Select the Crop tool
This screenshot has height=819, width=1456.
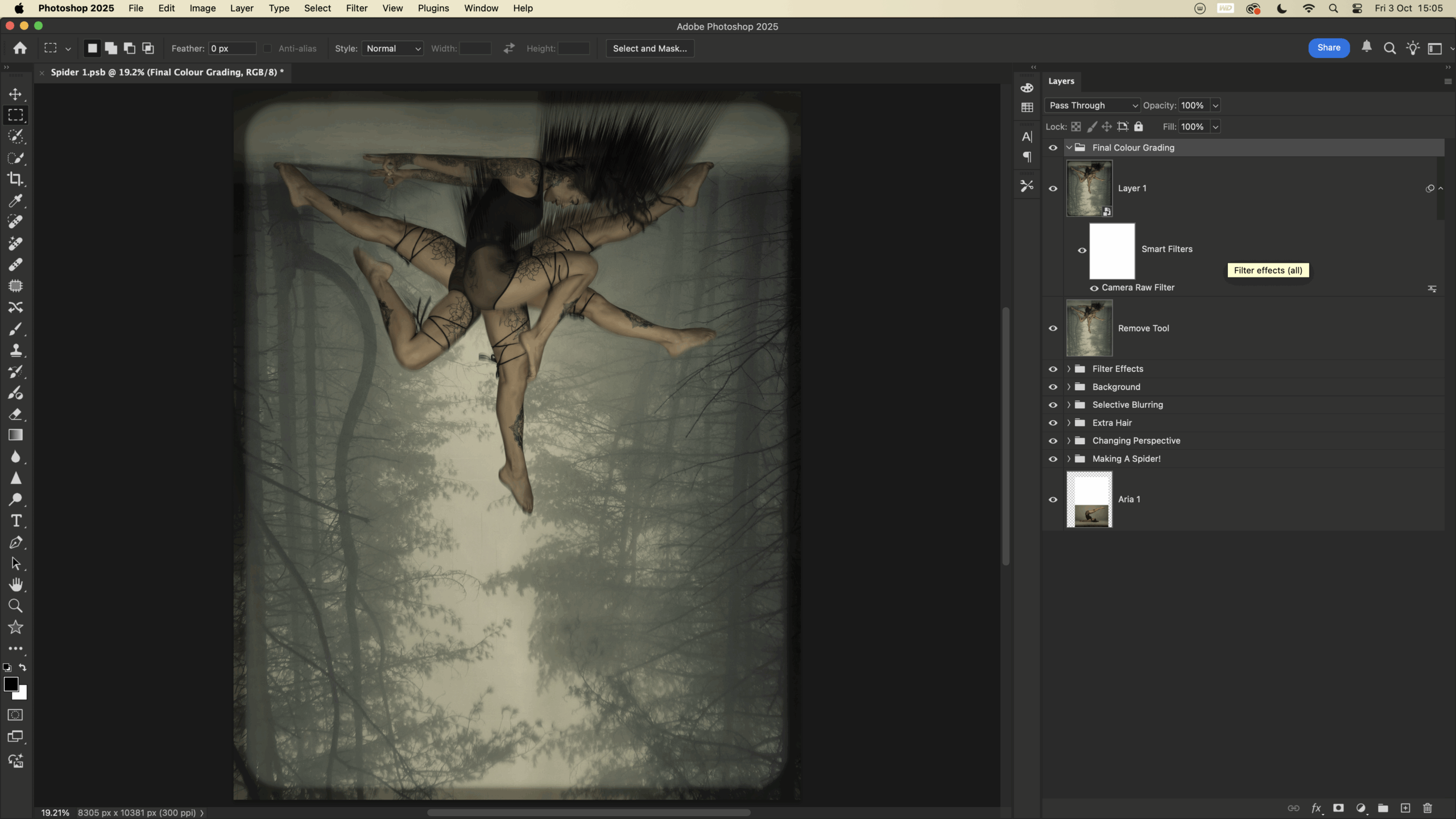point(15,179)
